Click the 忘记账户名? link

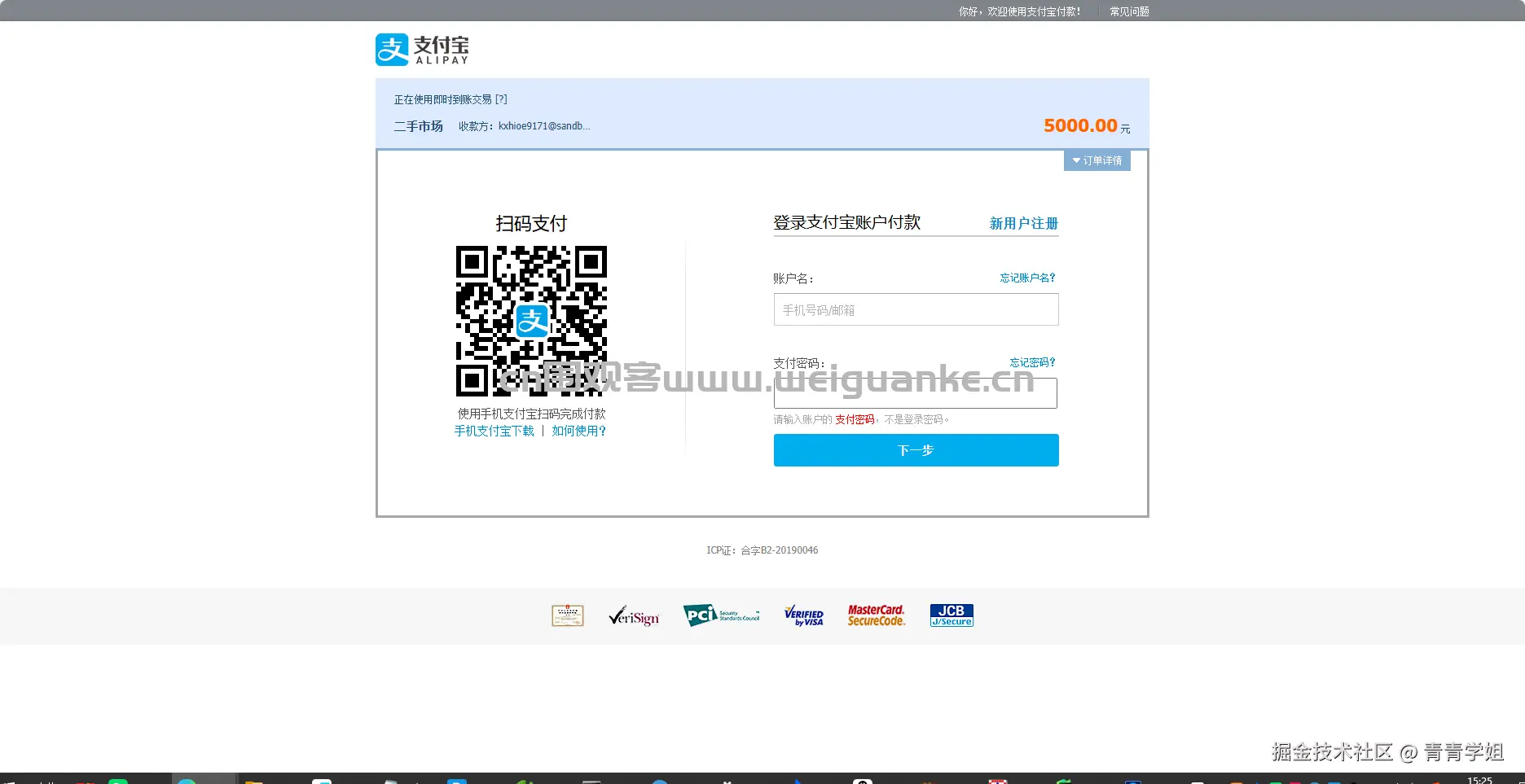pos(1027,278)
